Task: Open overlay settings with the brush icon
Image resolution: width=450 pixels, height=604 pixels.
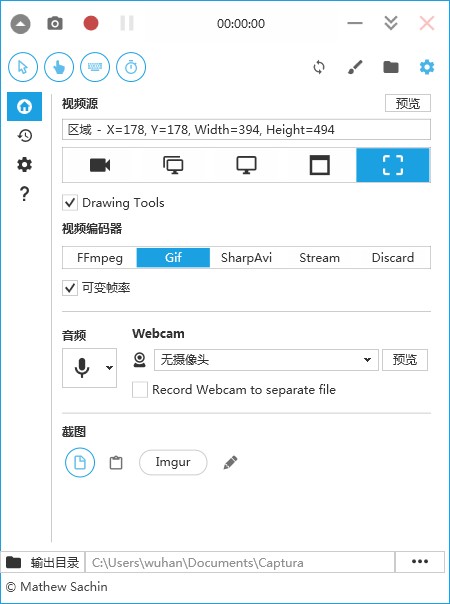Action: (355, 67)
